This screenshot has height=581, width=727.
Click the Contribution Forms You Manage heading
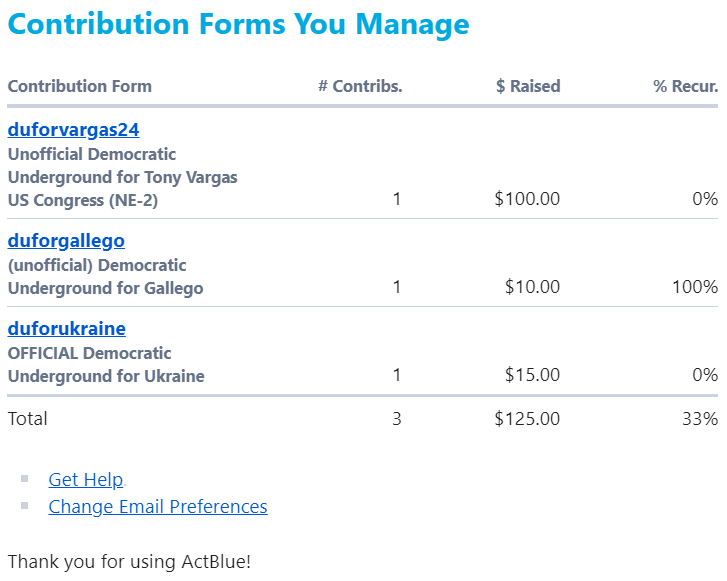pos(238,24)
